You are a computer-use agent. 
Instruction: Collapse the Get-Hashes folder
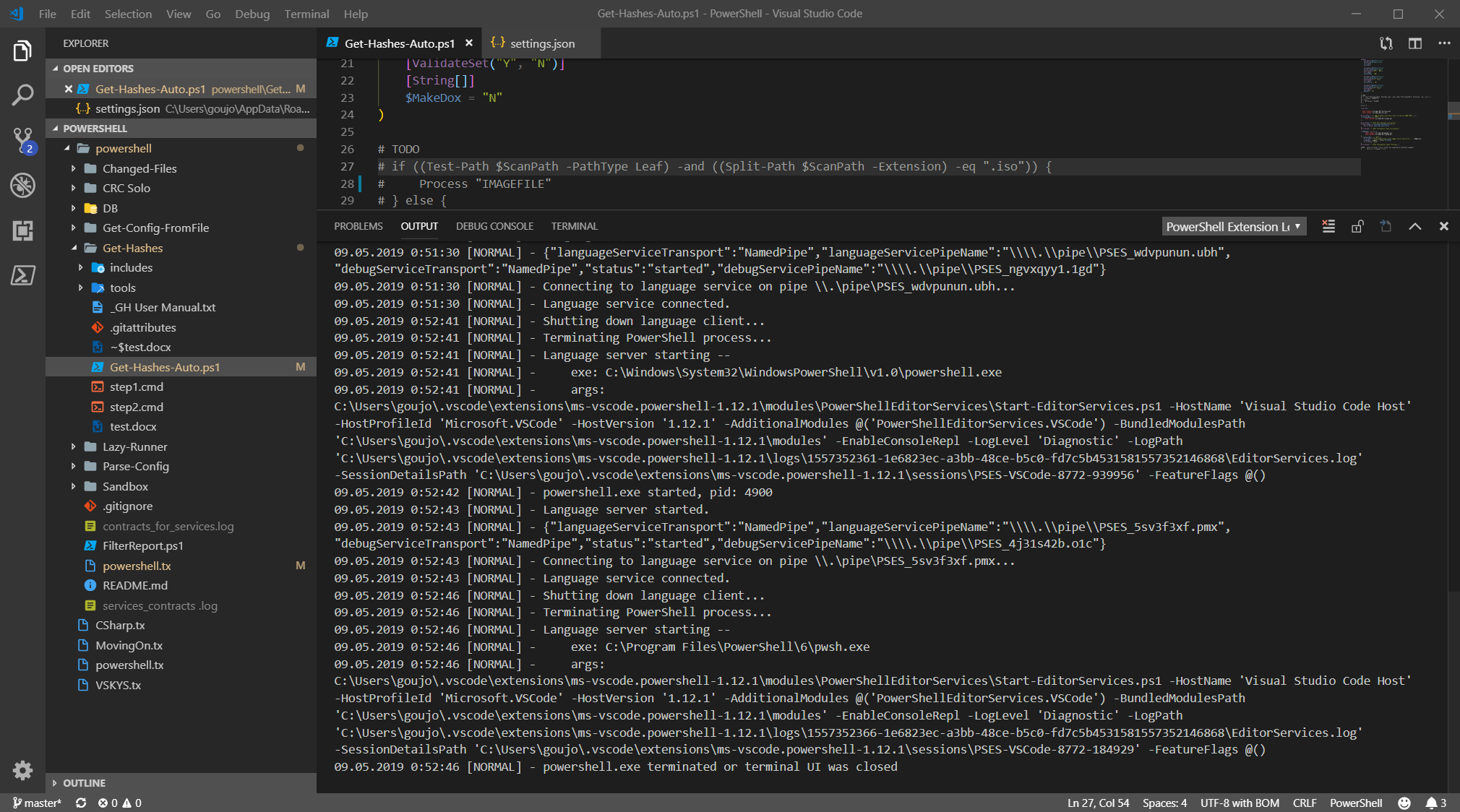[x=132, y=248]
